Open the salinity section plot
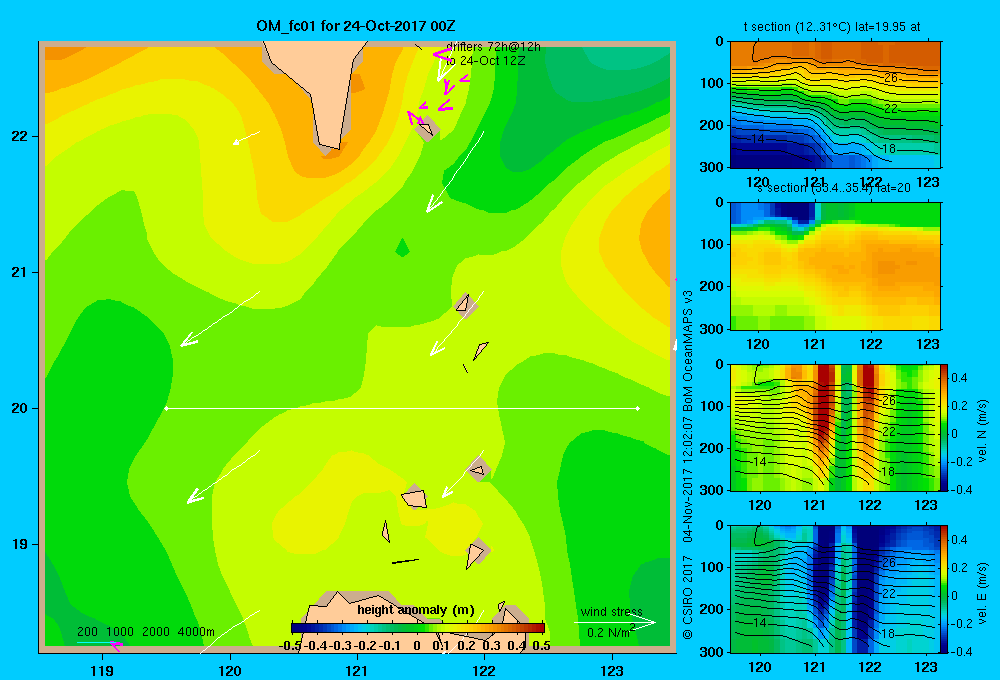Viewport: 1000px width, 680px height. [835, 266]
